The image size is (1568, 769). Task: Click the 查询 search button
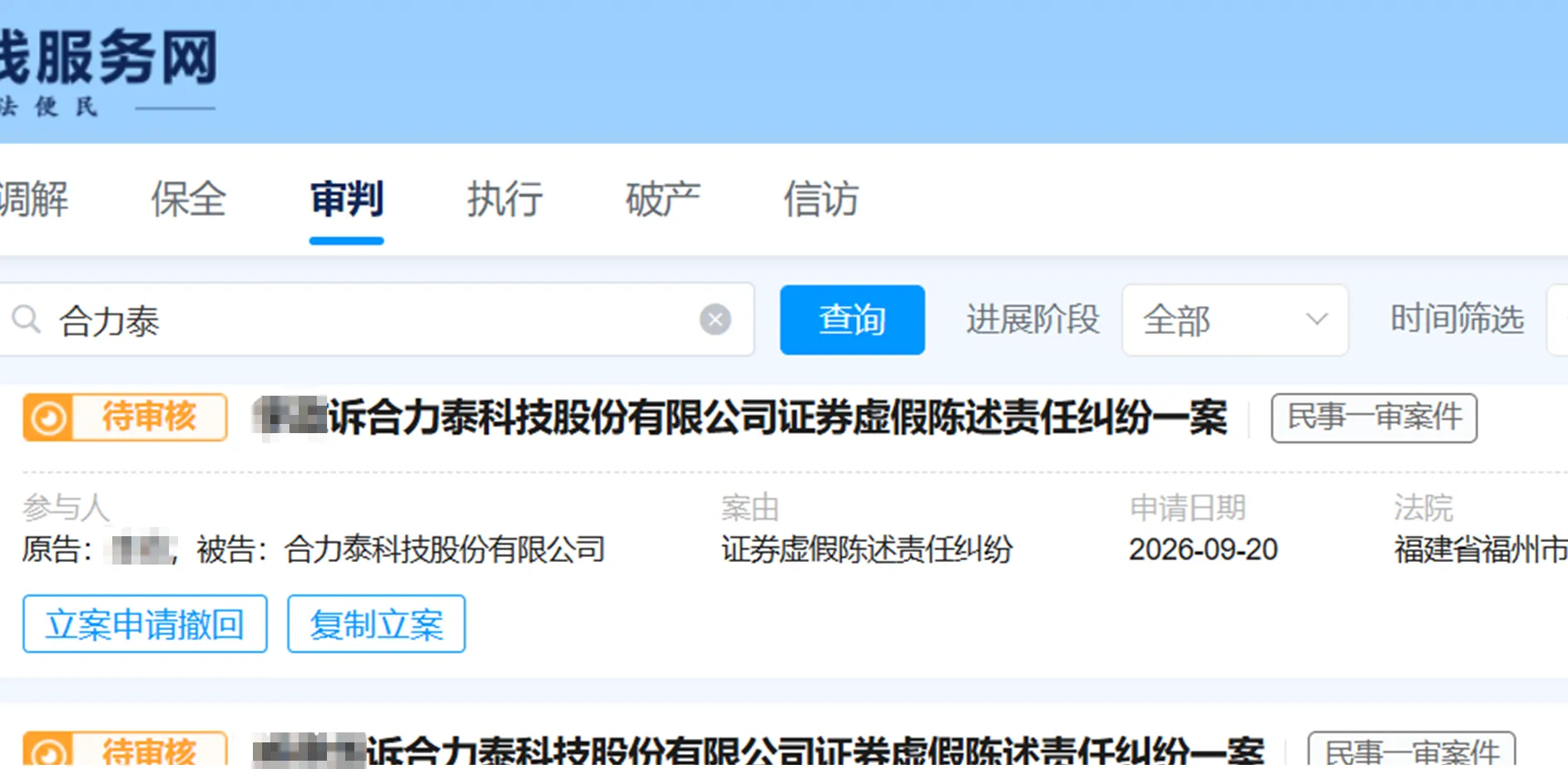click(x=852, y=320)
